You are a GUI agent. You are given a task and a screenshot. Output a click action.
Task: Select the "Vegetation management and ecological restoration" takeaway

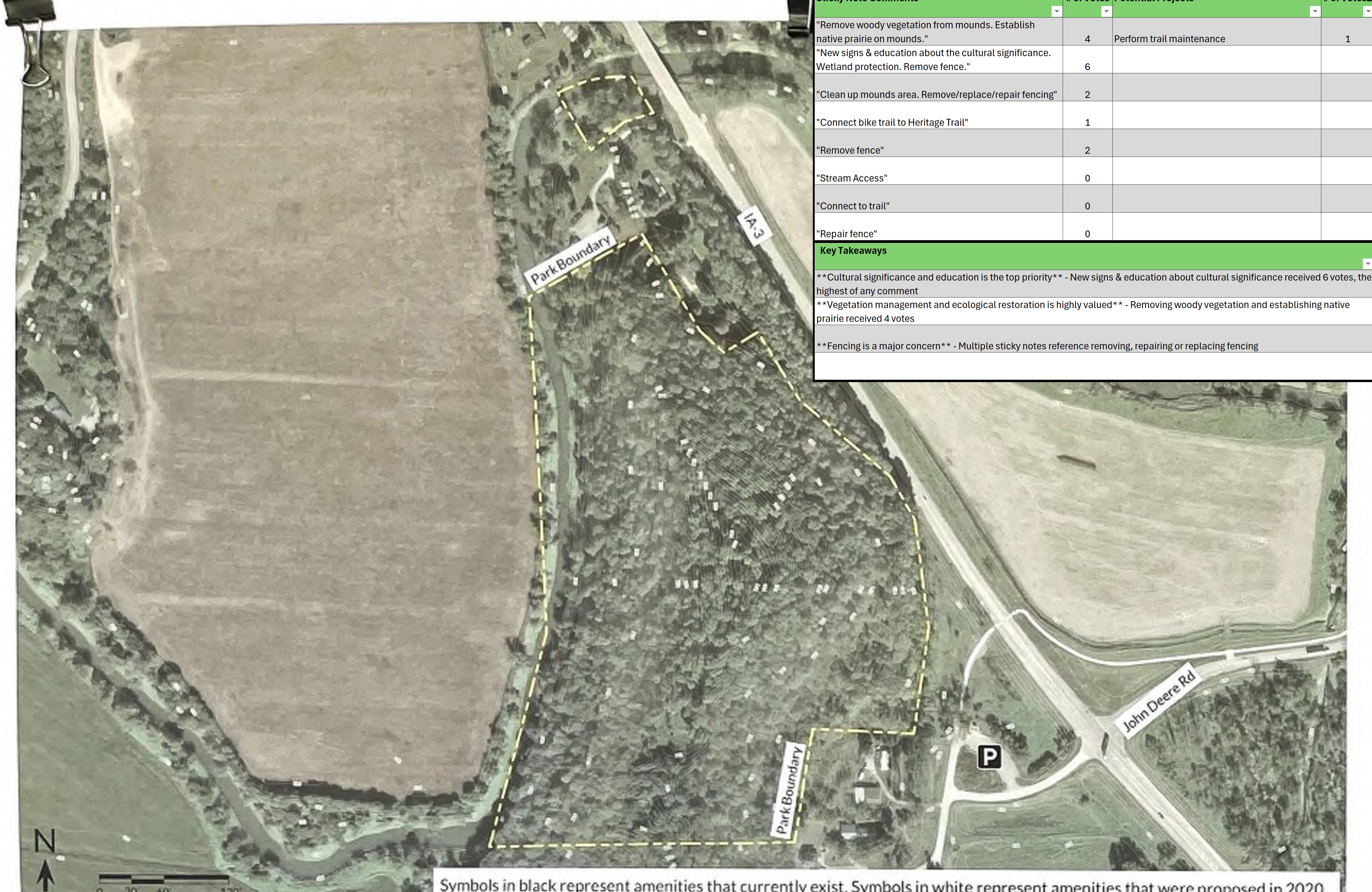coord(1093,311)
